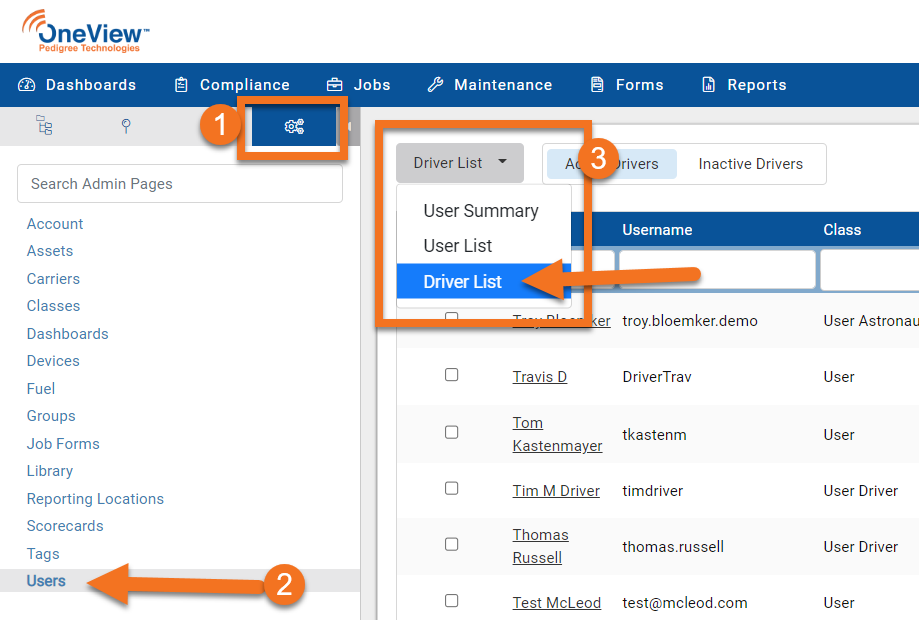Choose User Summary from dropdown

tap(481, 211)
